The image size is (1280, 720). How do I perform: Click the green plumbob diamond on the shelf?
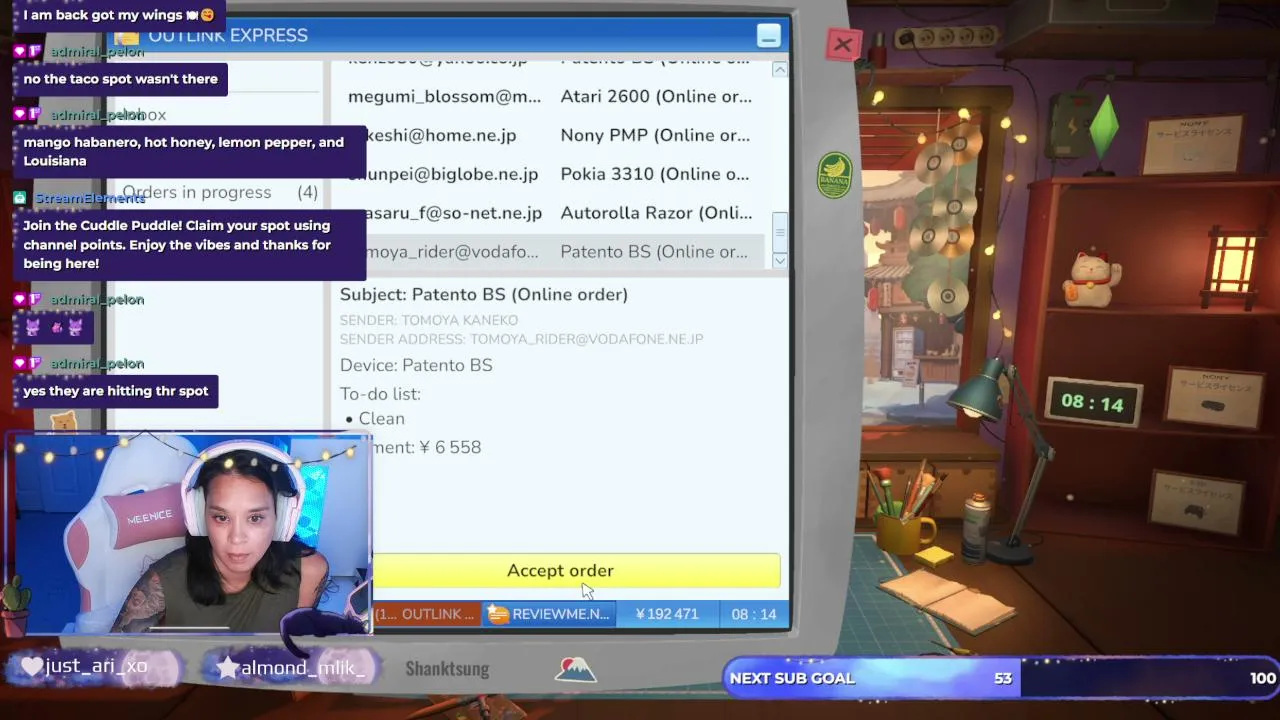1104,126
